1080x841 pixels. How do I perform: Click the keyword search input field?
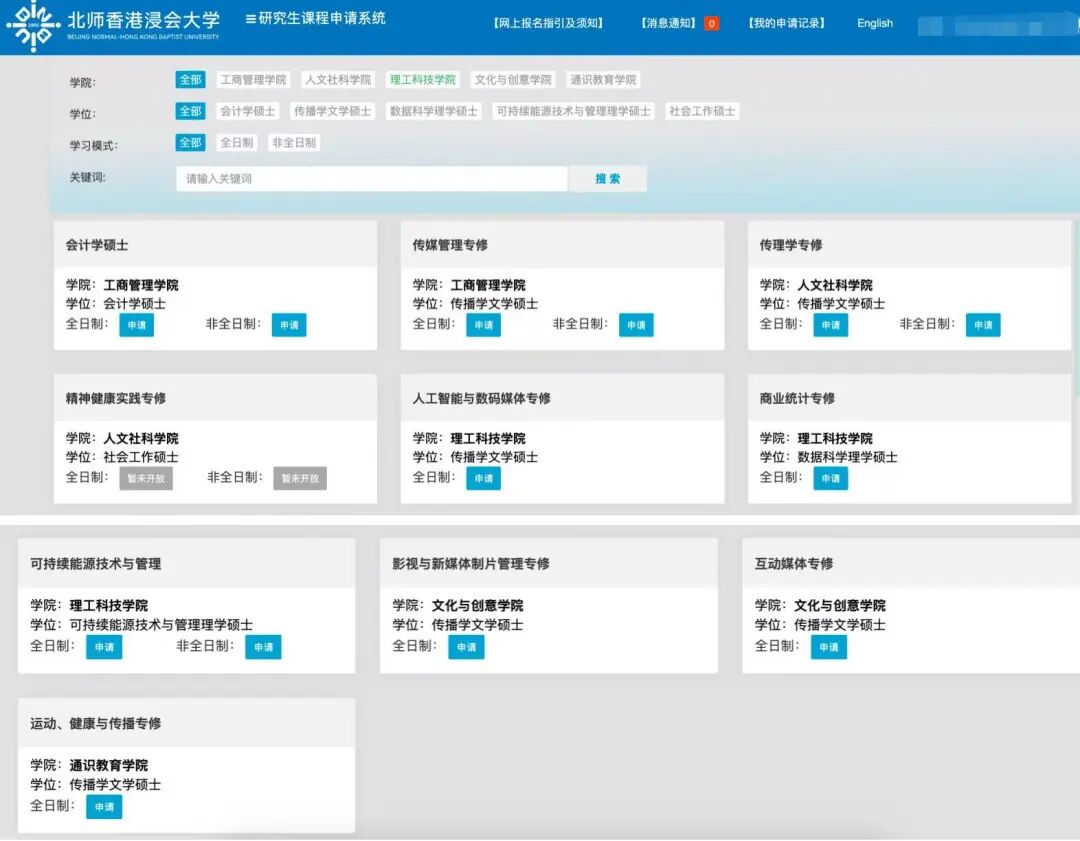click(x=370, y=178)
